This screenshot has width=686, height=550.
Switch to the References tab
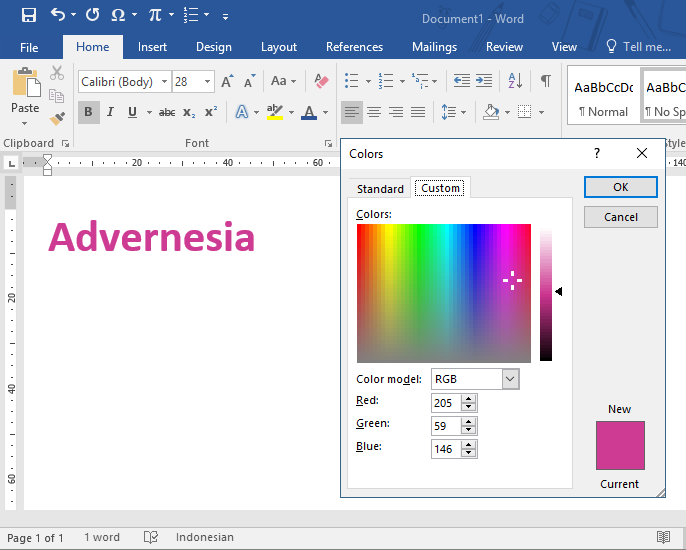click(354, 47)
